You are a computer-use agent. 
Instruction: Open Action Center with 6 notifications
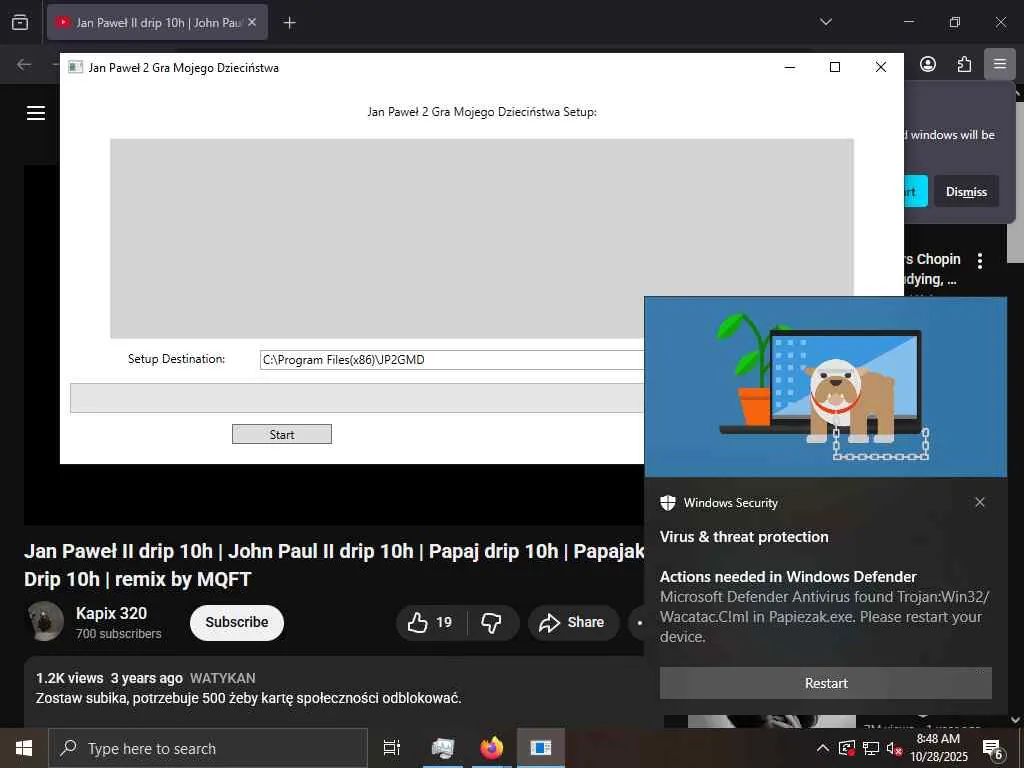tap(992, 748)
